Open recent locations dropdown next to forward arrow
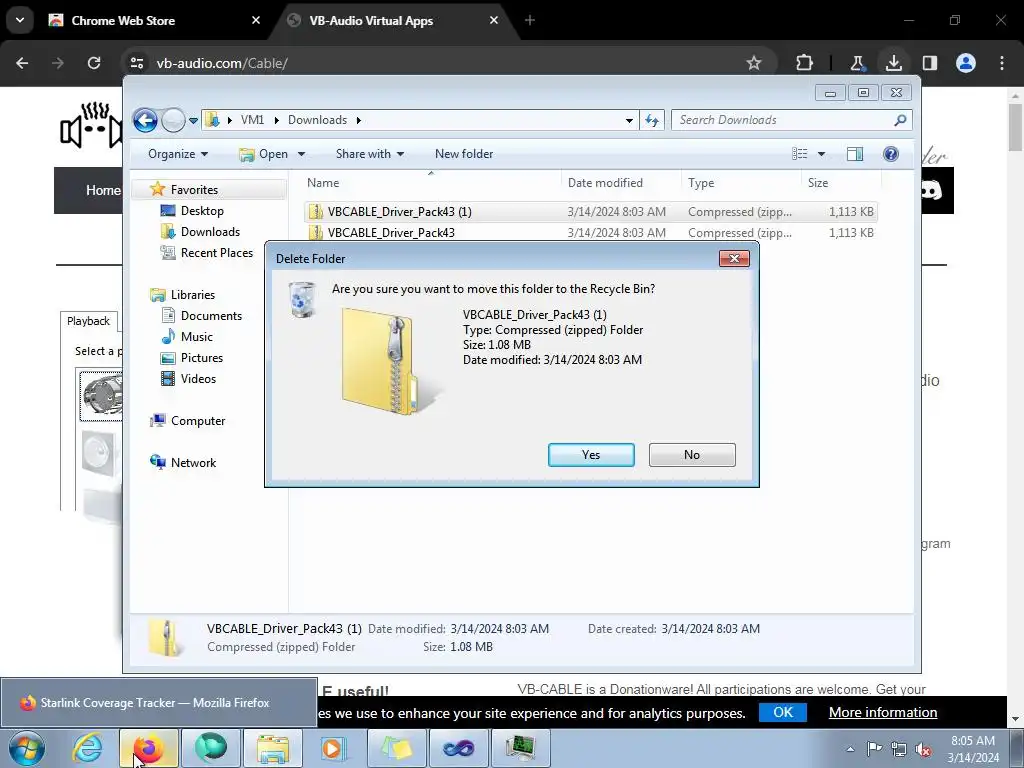Image resolution: width=1024 pixels, height=768 pixels. (193, 121)
